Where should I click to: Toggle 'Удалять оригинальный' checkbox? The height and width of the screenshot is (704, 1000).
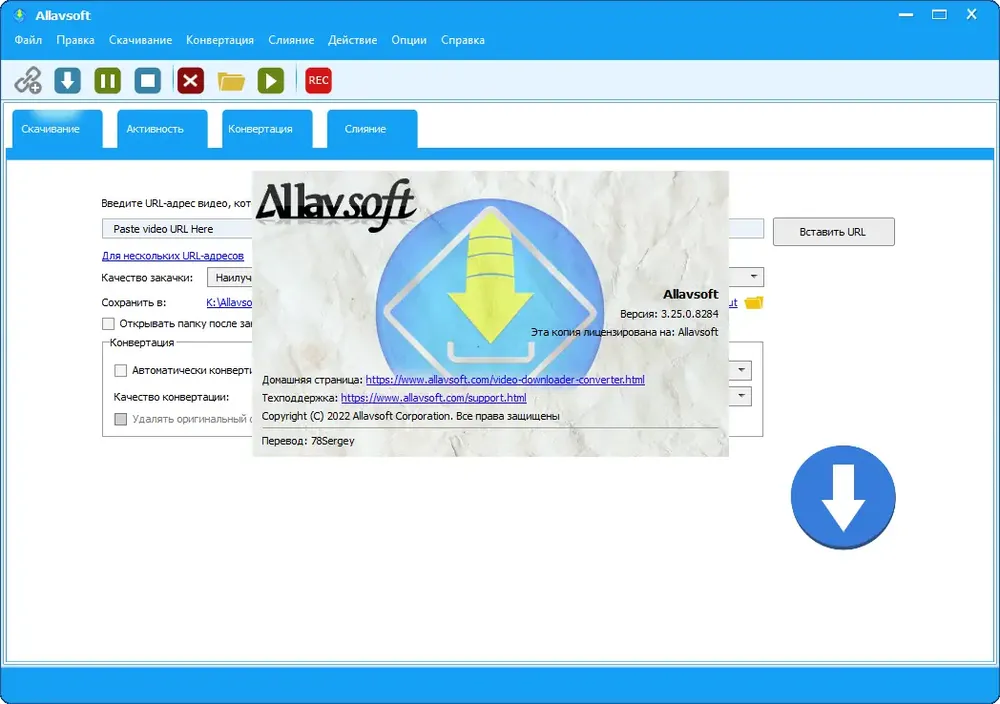click(x=121, y=419)
